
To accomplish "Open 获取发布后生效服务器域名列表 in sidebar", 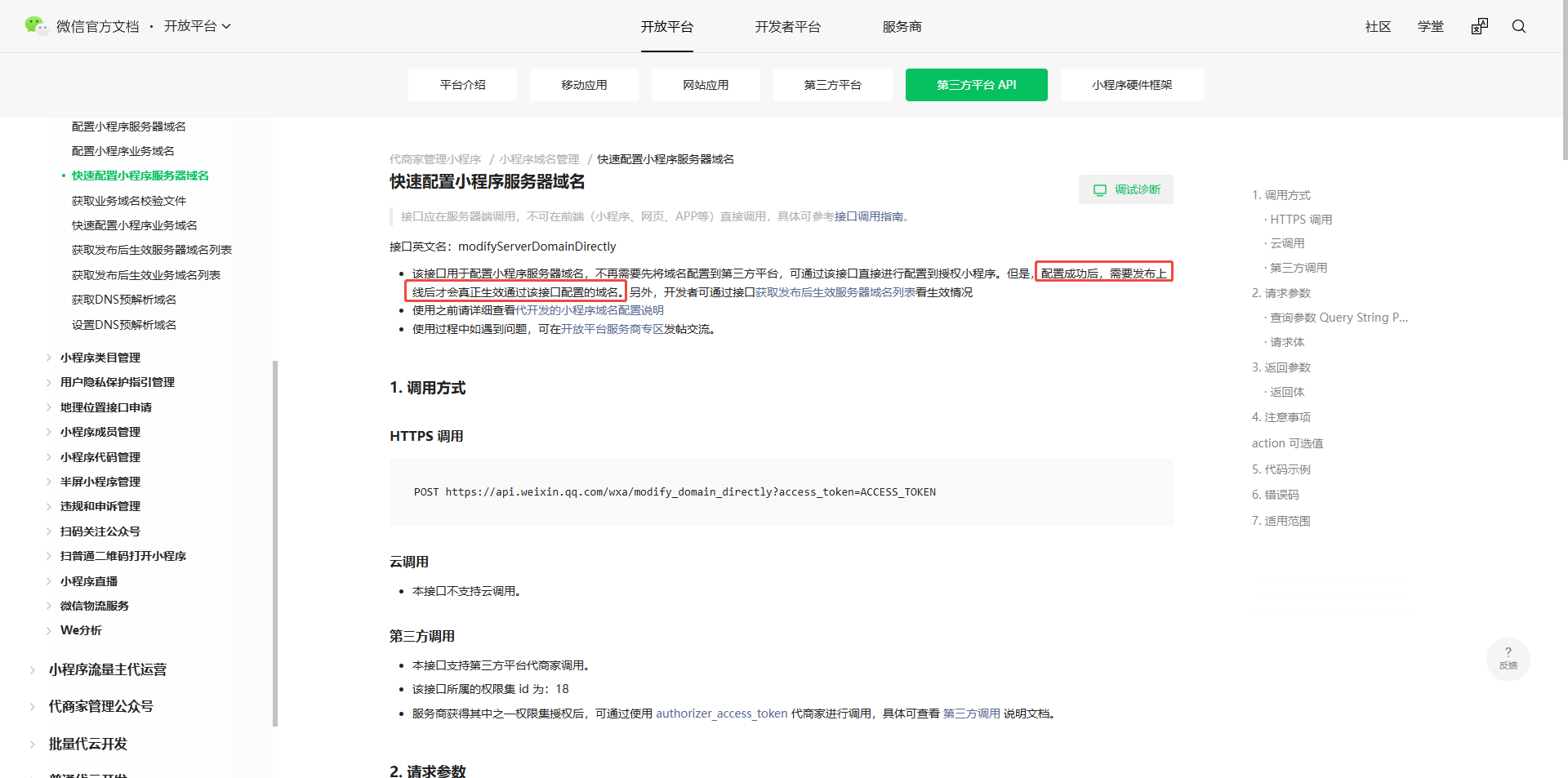I will click(152, 250).
